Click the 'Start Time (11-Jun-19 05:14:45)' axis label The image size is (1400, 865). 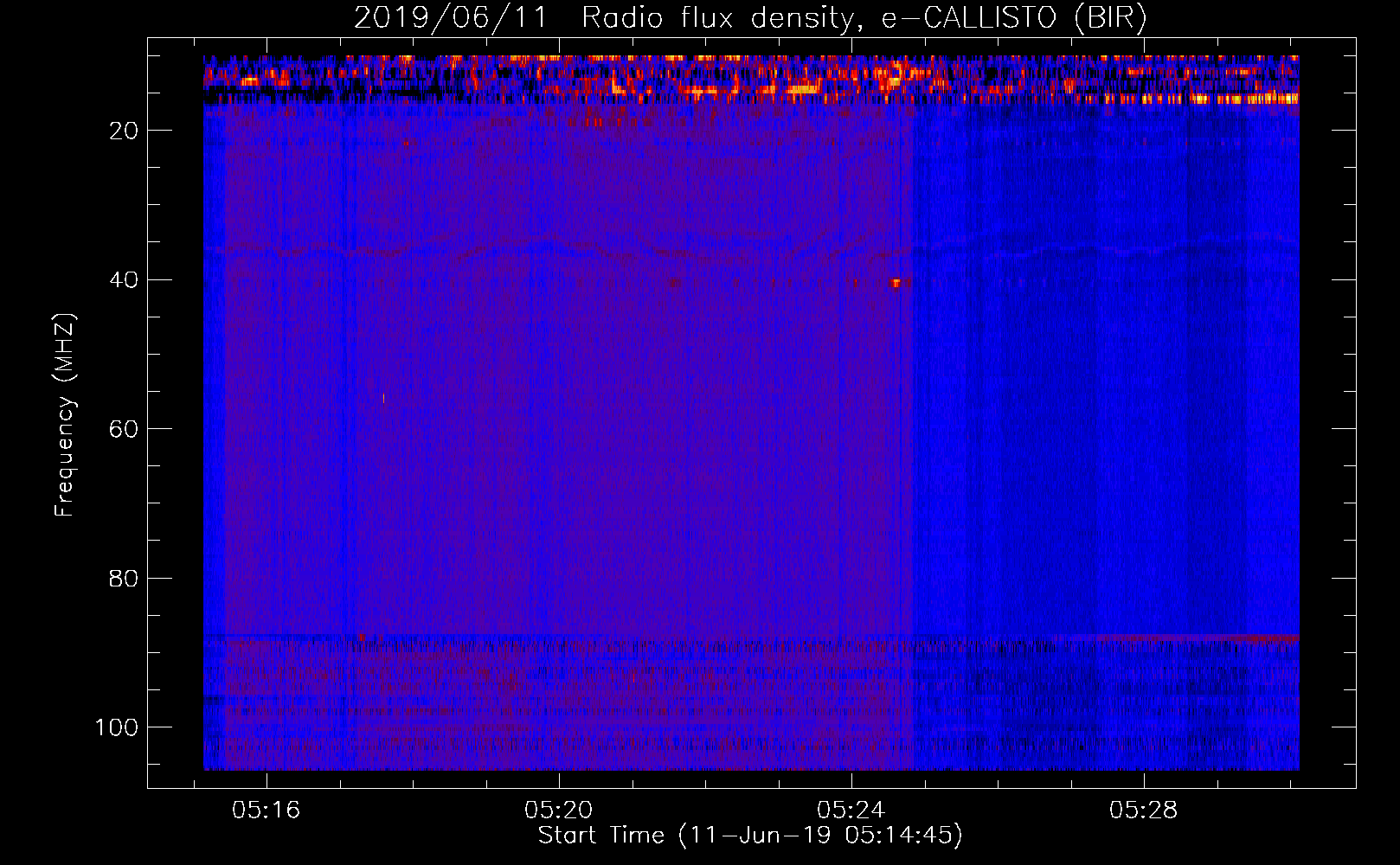pyautogui.click(x=750, y=836)
